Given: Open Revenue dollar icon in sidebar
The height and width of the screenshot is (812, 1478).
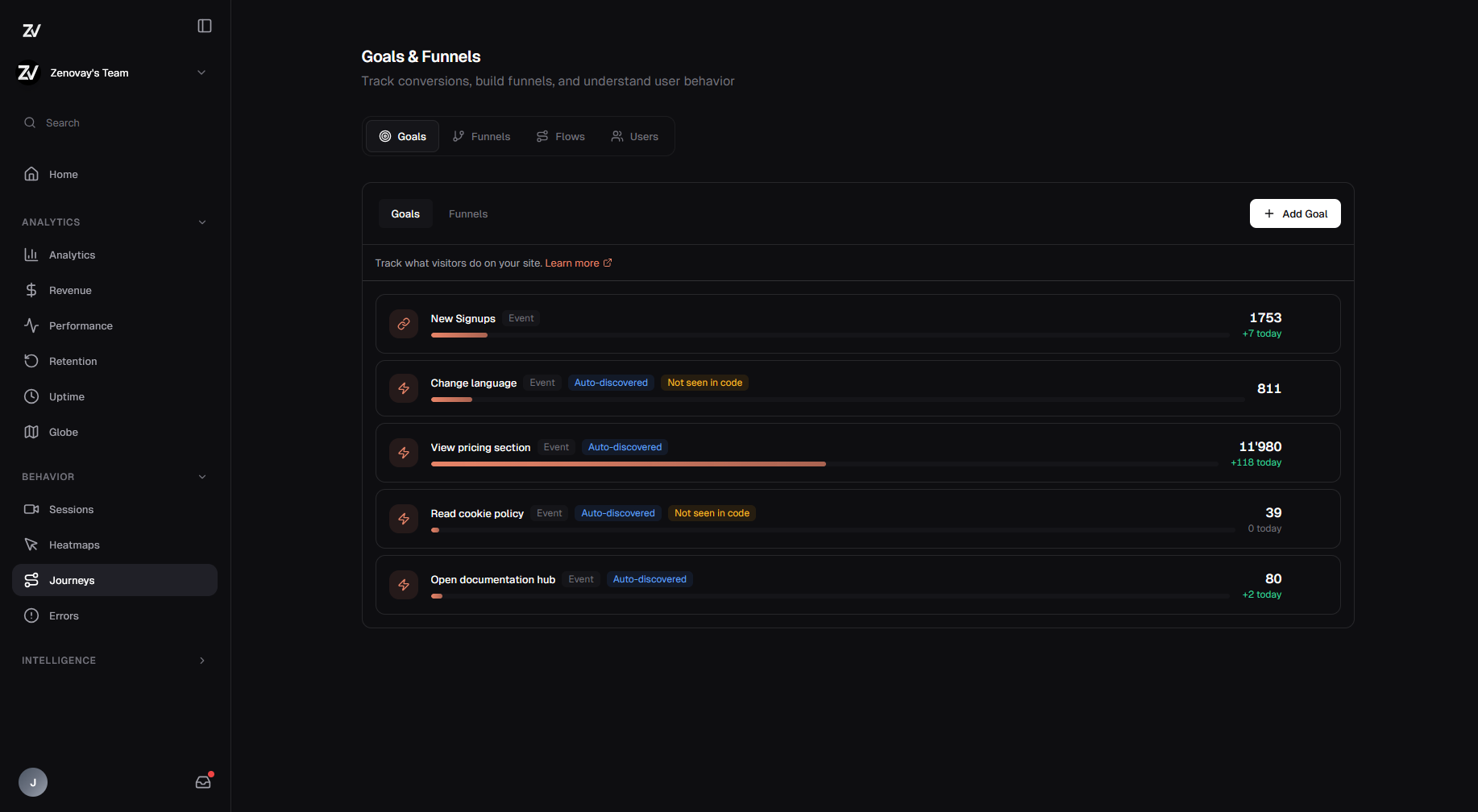Looking at the screenshot, I should 31,290.
